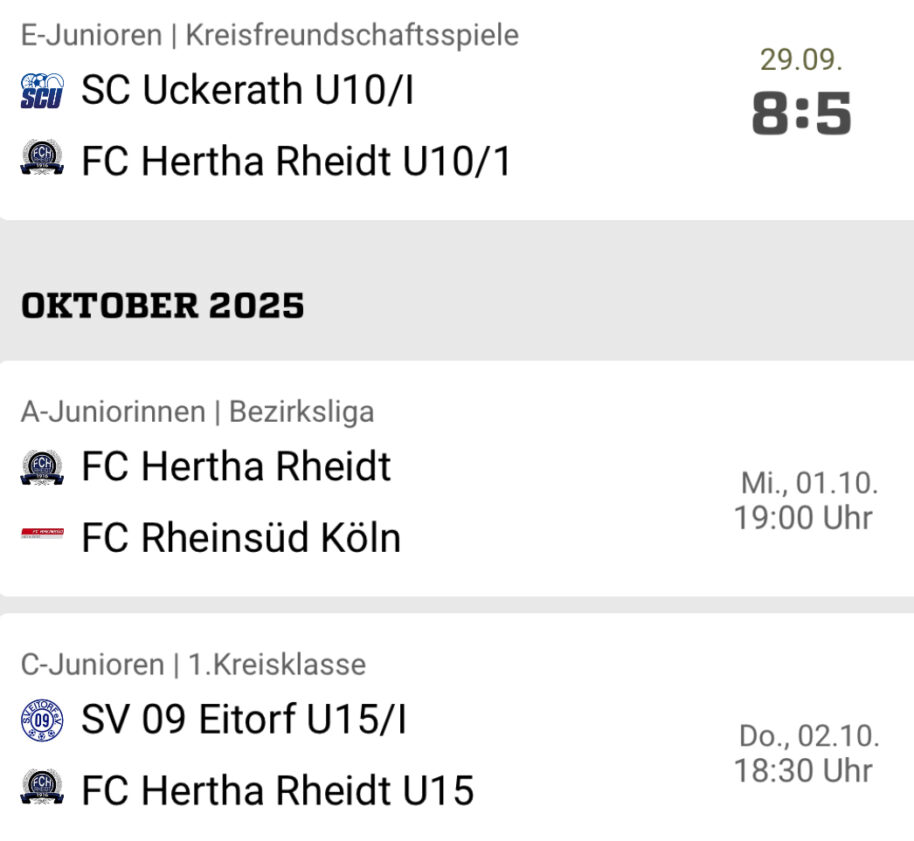Click Hertha Rheidt logo in U10 match

click(41, 160)
